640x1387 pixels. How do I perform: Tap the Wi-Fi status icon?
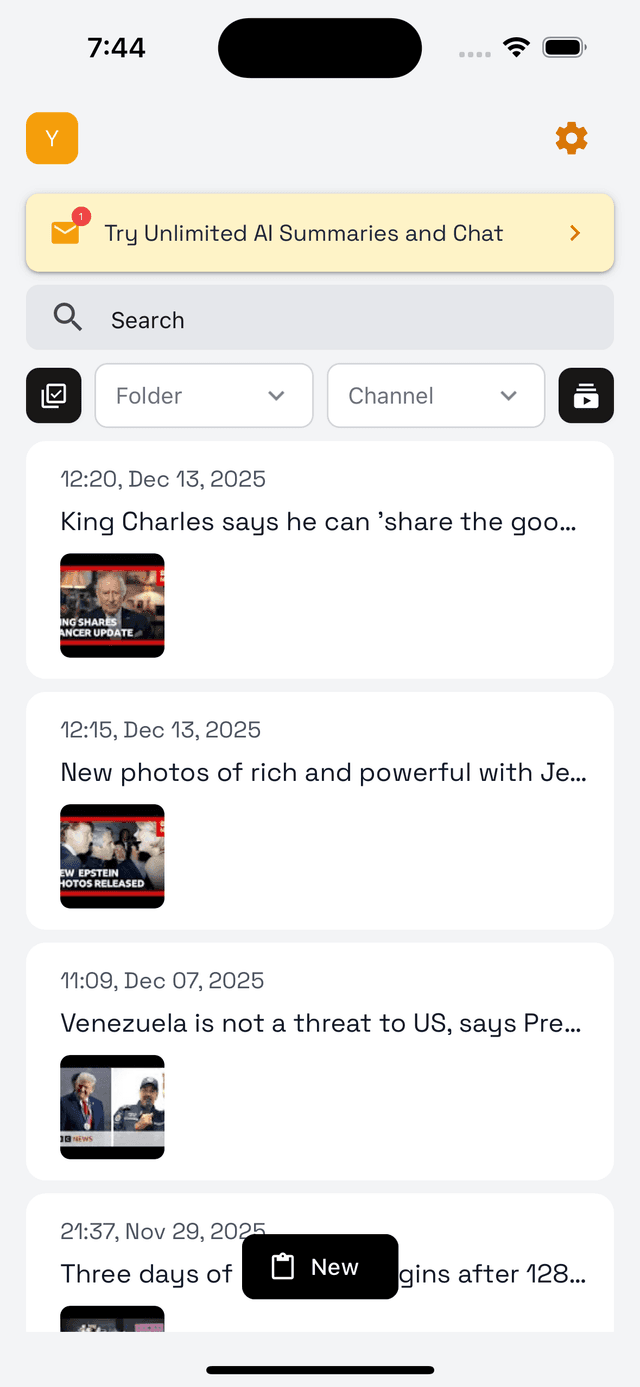click(x=516, y=46)
